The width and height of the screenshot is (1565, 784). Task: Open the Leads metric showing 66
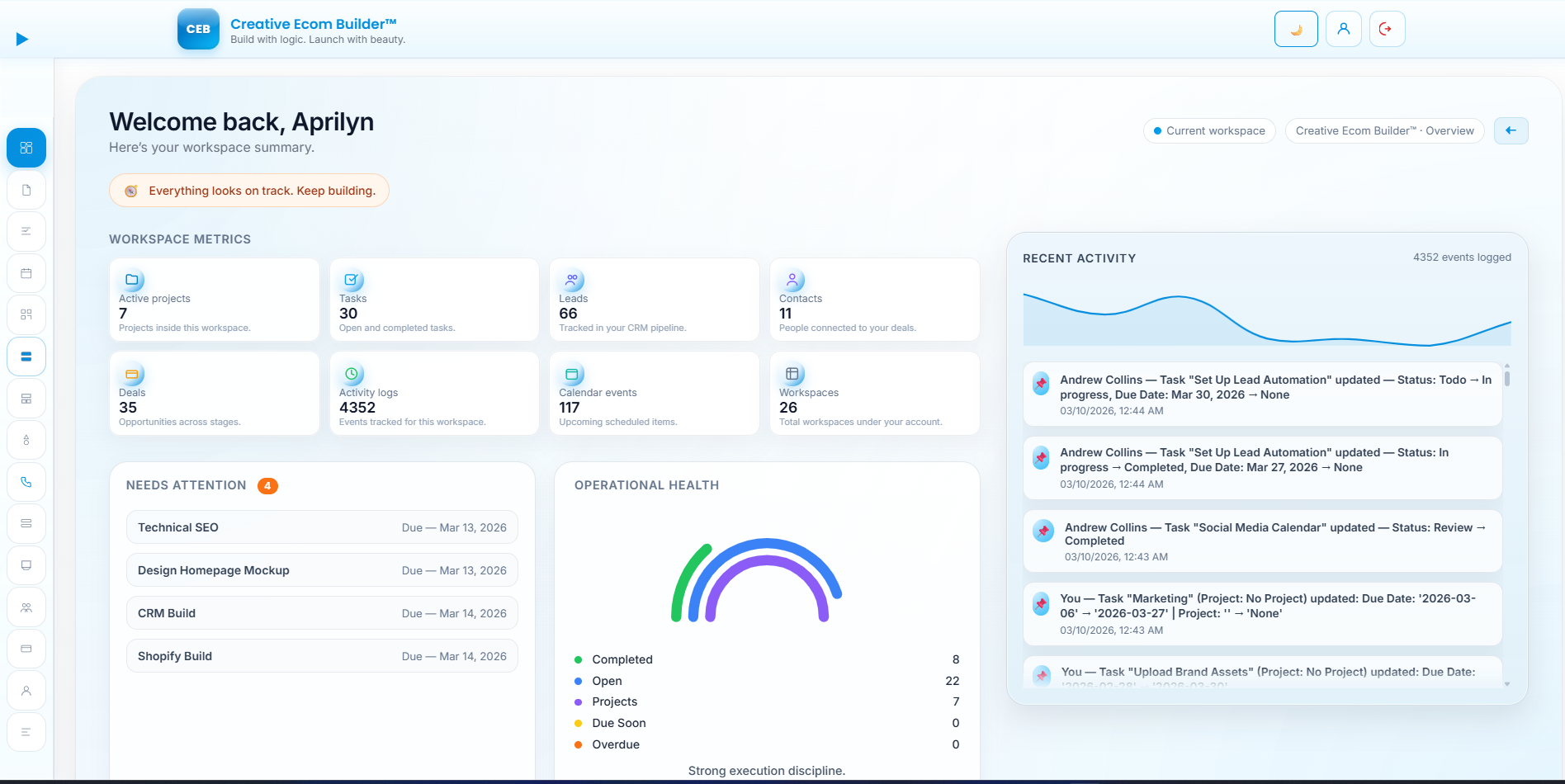[654, 300]
